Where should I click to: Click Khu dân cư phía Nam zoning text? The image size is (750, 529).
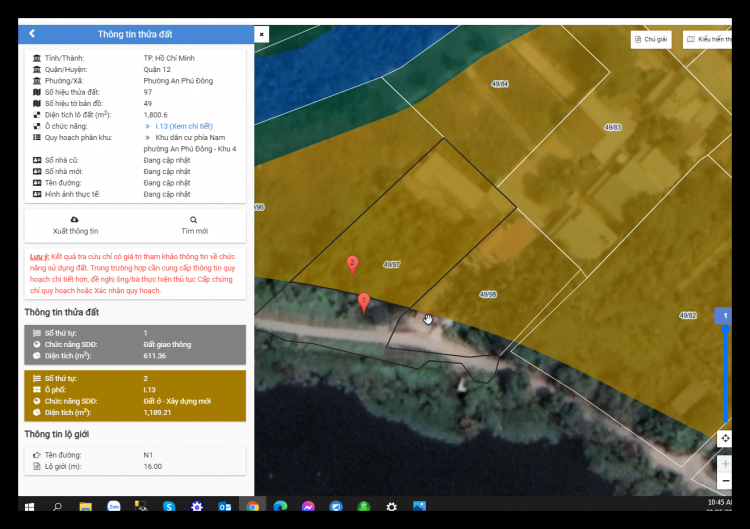tap(190, 143)
